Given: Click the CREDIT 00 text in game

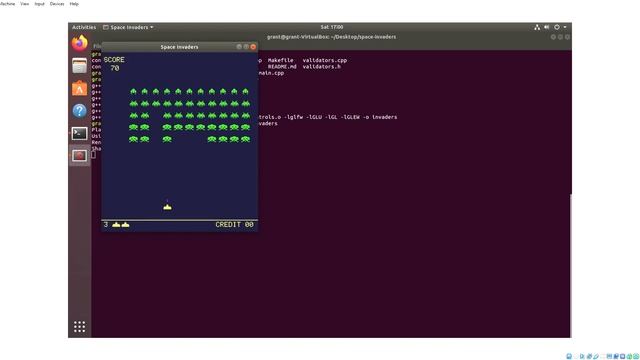Looking at the screenshot, I should pos(234,224).
